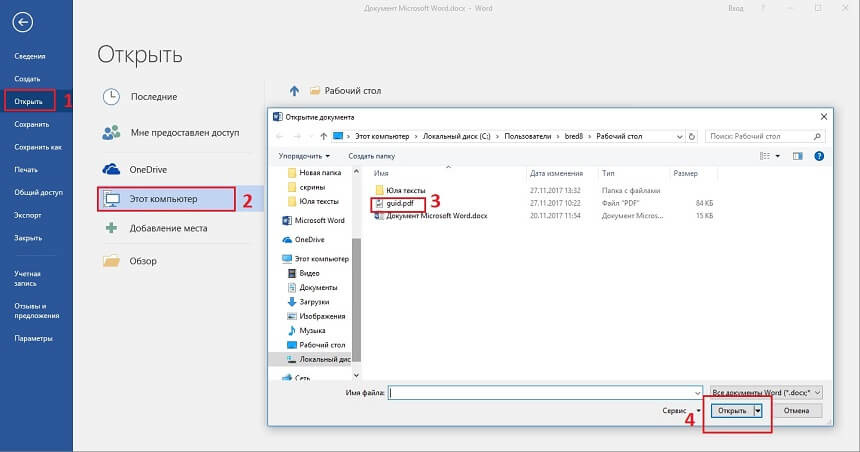
Task: Click the Recent (Последние) clock icon
Action: [x=112, y=97]
